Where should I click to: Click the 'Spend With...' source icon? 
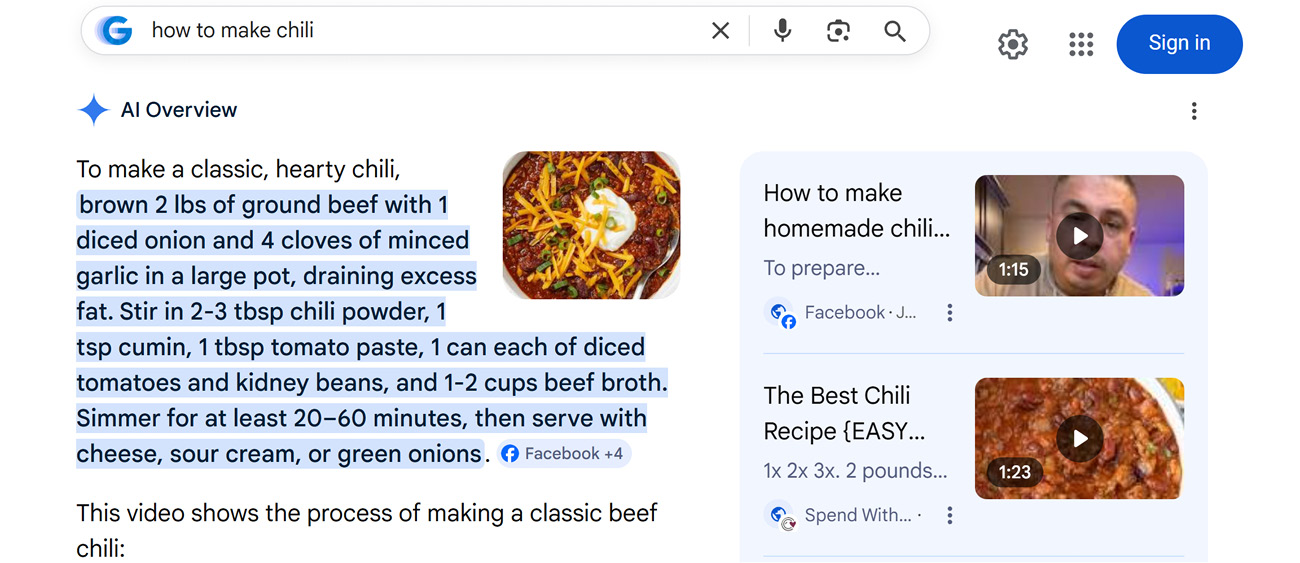click(x=780, y=516)
